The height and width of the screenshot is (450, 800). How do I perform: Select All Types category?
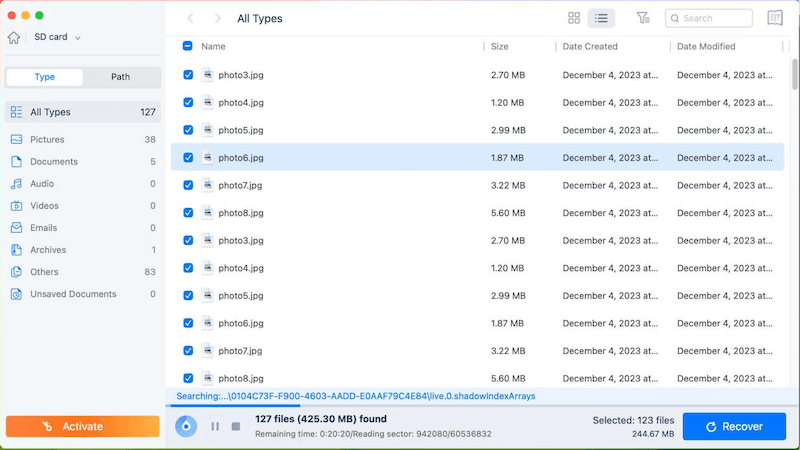(83, 112)
